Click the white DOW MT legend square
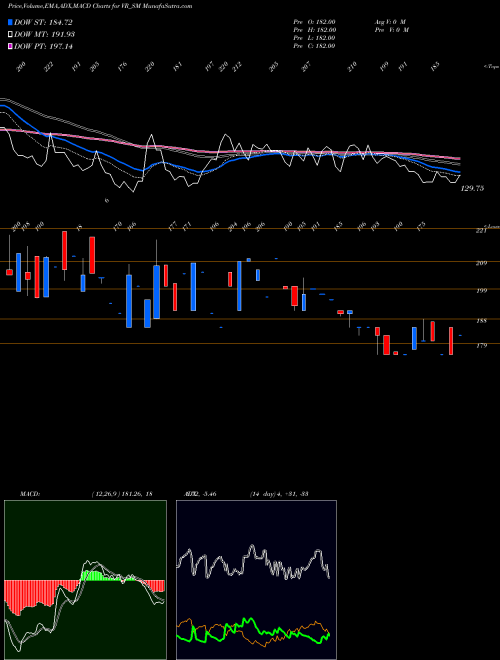Screen dimensions: 500x660 10,34
